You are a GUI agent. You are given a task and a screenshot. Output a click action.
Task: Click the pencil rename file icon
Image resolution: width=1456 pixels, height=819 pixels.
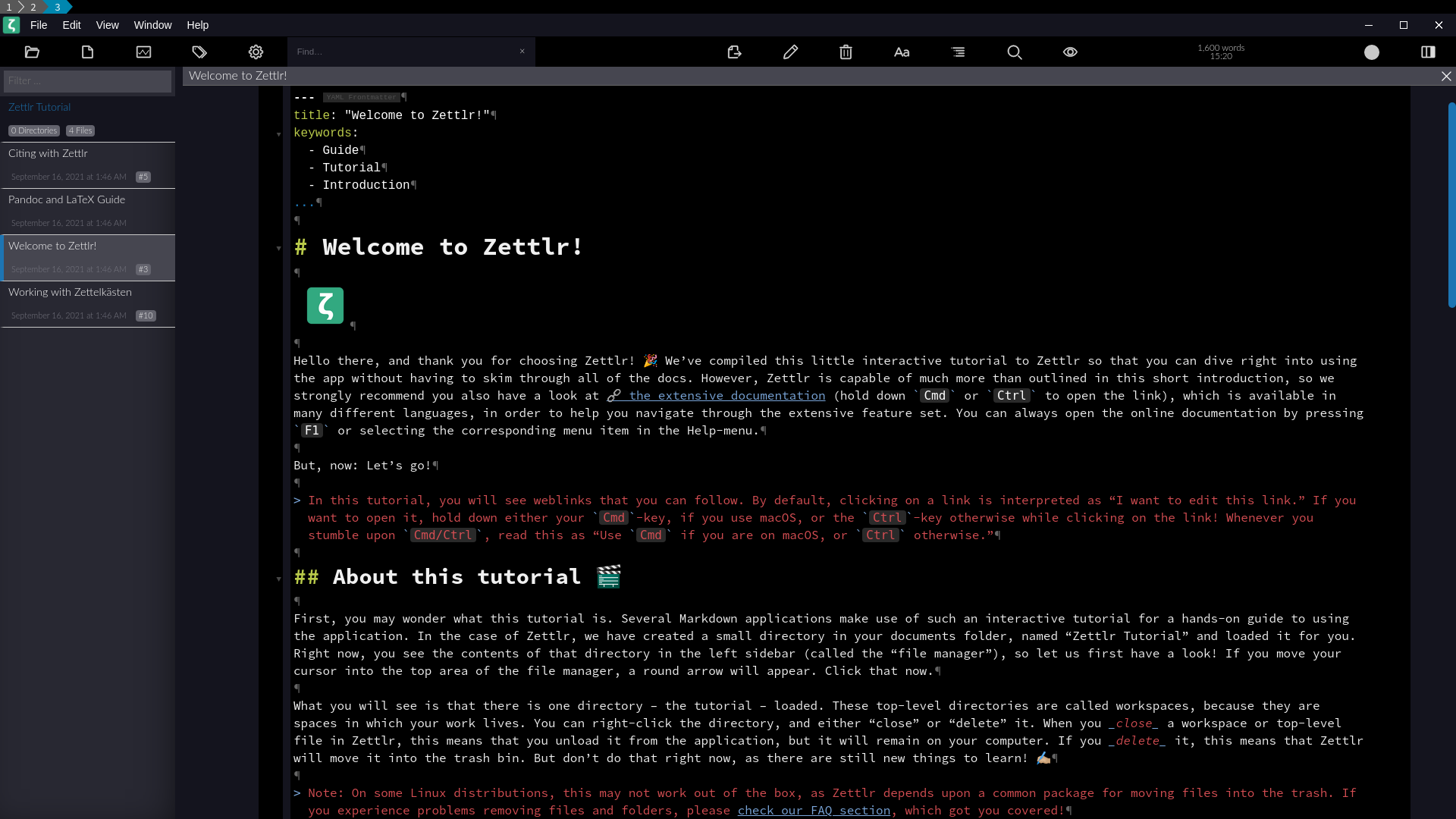pos(790,52)
